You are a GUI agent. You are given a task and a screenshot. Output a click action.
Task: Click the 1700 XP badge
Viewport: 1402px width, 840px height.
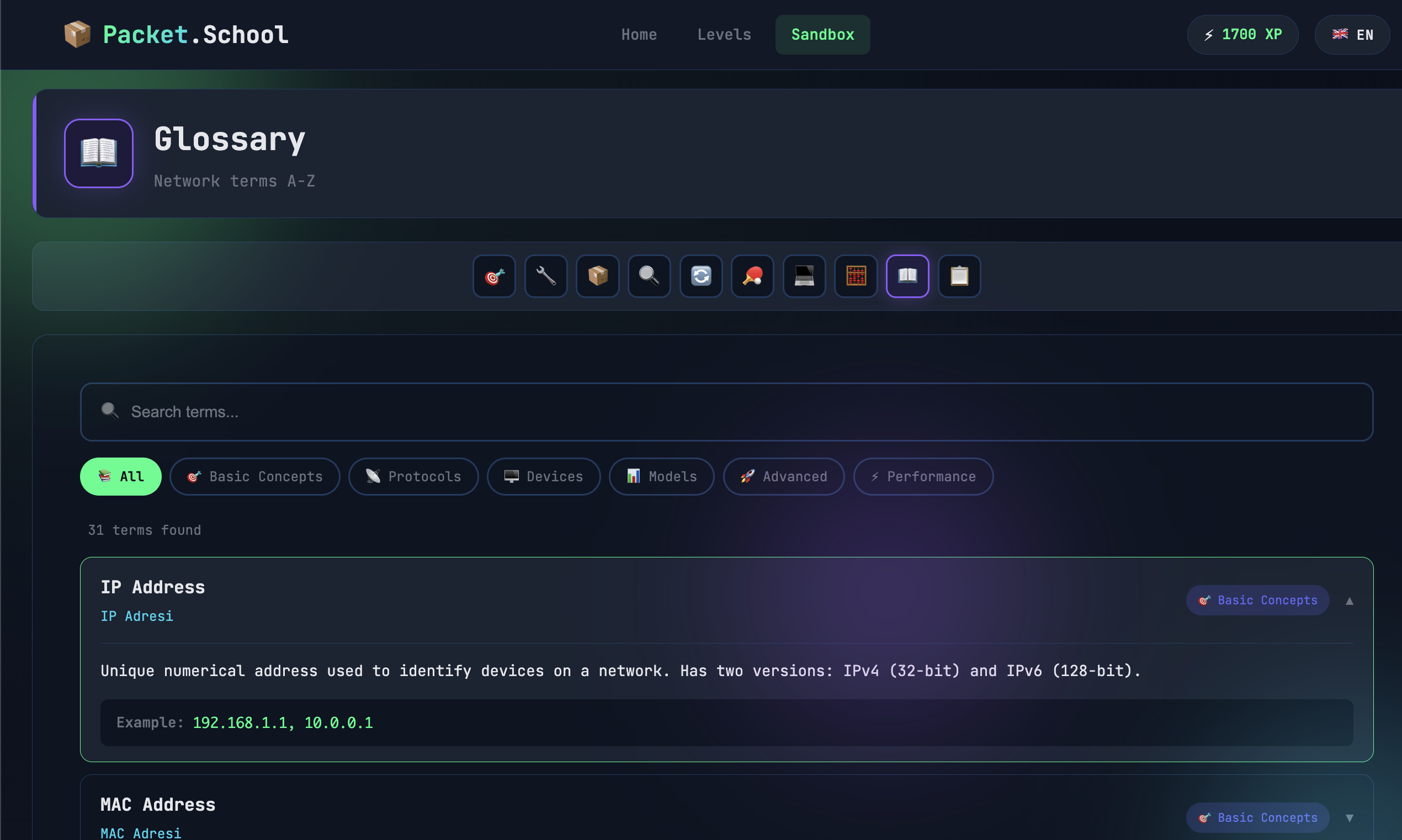coord(1242,35)
